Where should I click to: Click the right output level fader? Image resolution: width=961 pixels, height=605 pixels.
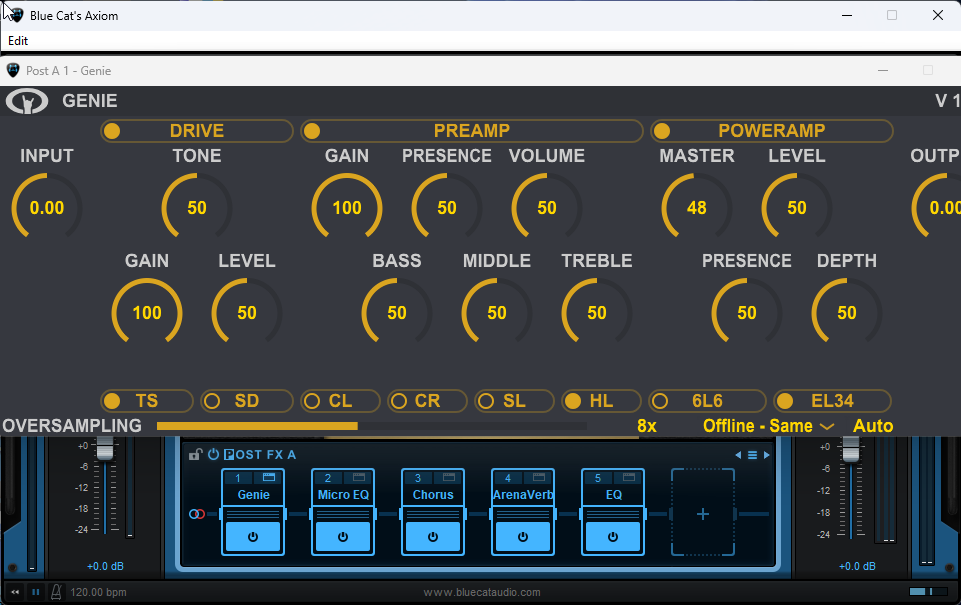tap(851, 449)
